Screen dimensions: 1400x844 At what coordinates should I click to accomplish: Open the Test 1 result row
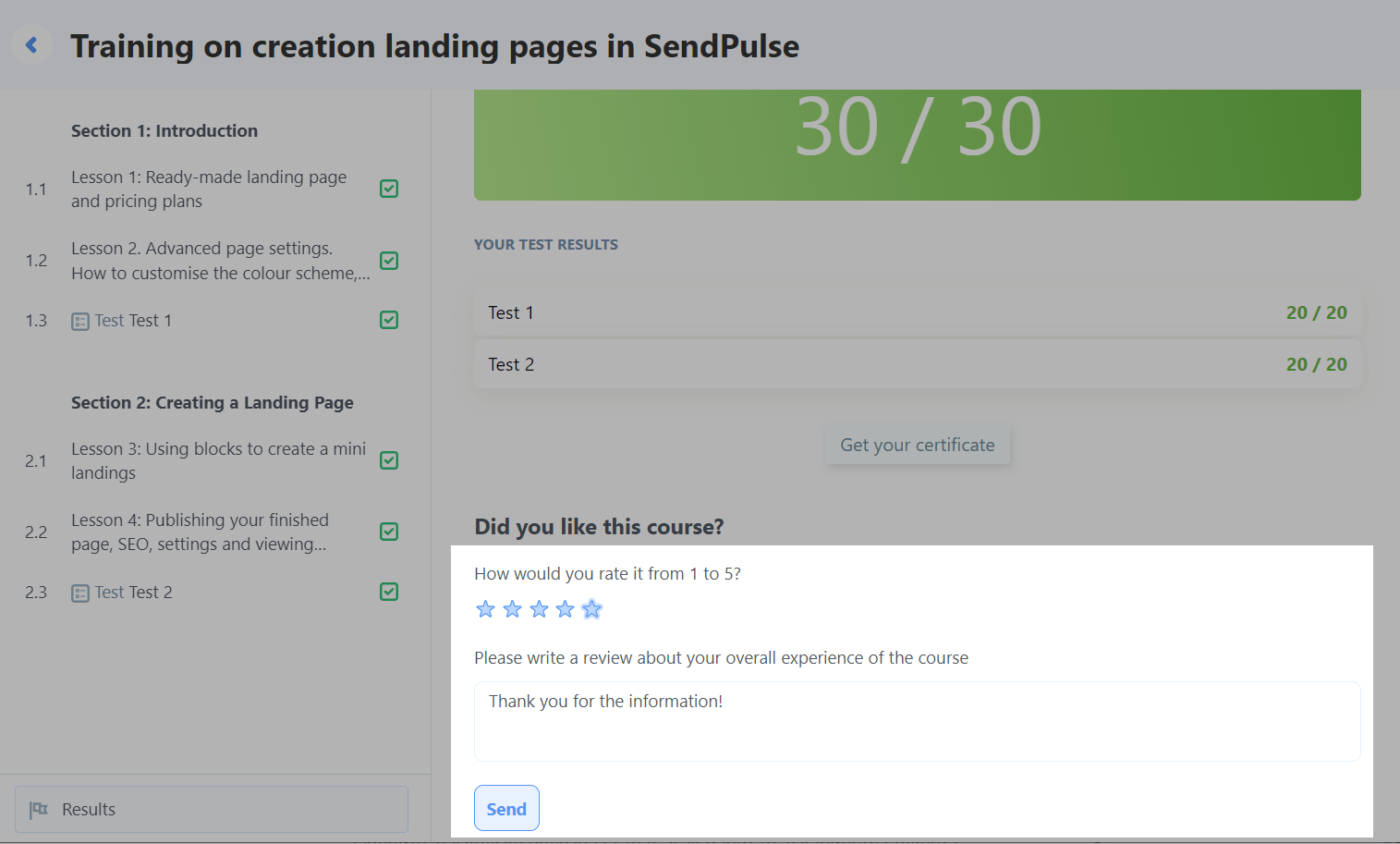pos(917,312)
